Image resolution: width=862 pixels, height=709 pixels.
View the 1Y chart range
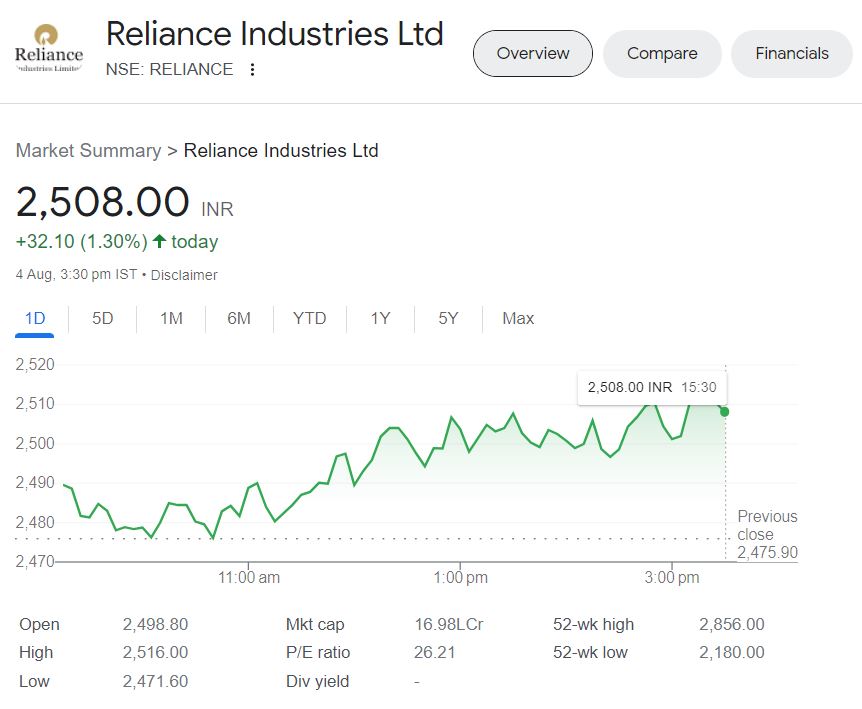point(380,319)
